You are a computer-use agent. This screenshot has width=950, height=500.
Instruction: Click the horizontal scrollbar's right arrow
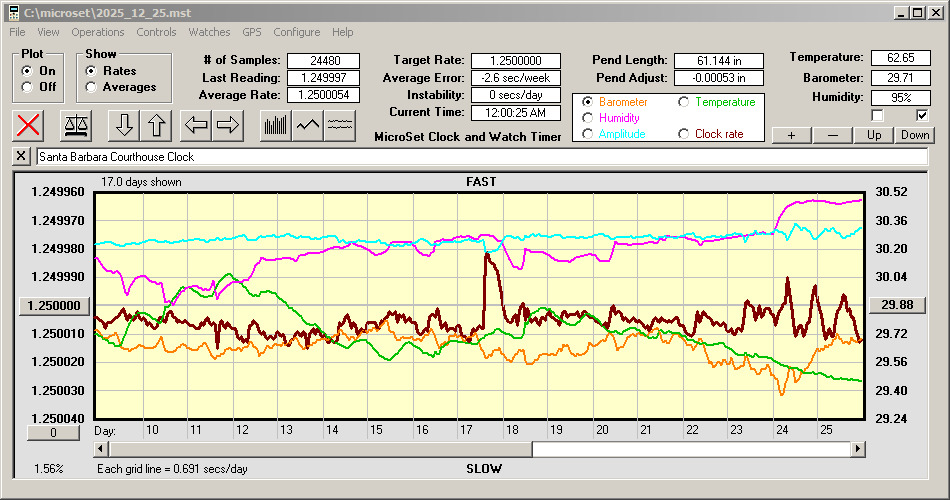[857, 450]
